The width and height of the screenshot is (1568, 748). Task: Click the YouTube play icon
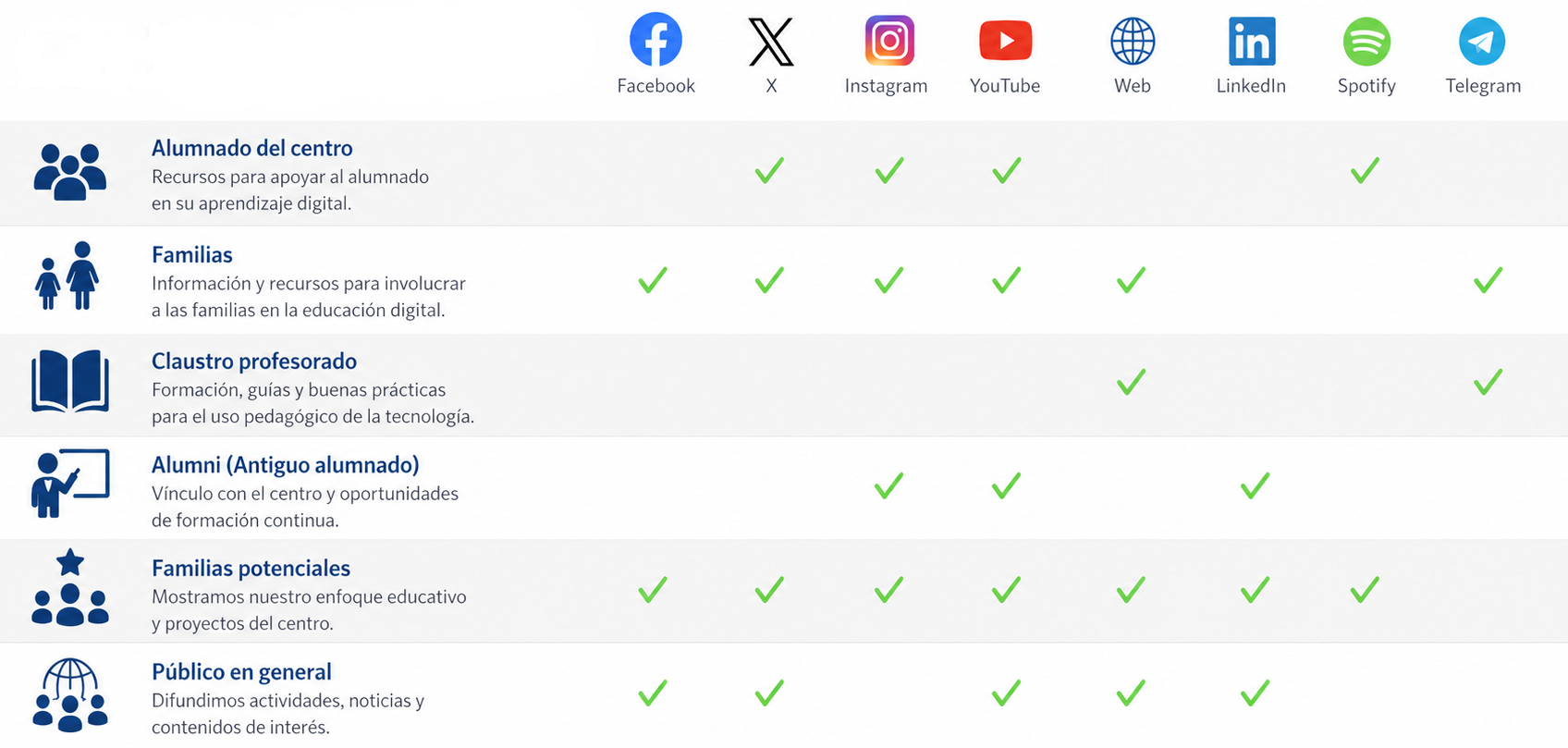(x=1005, y=41)
